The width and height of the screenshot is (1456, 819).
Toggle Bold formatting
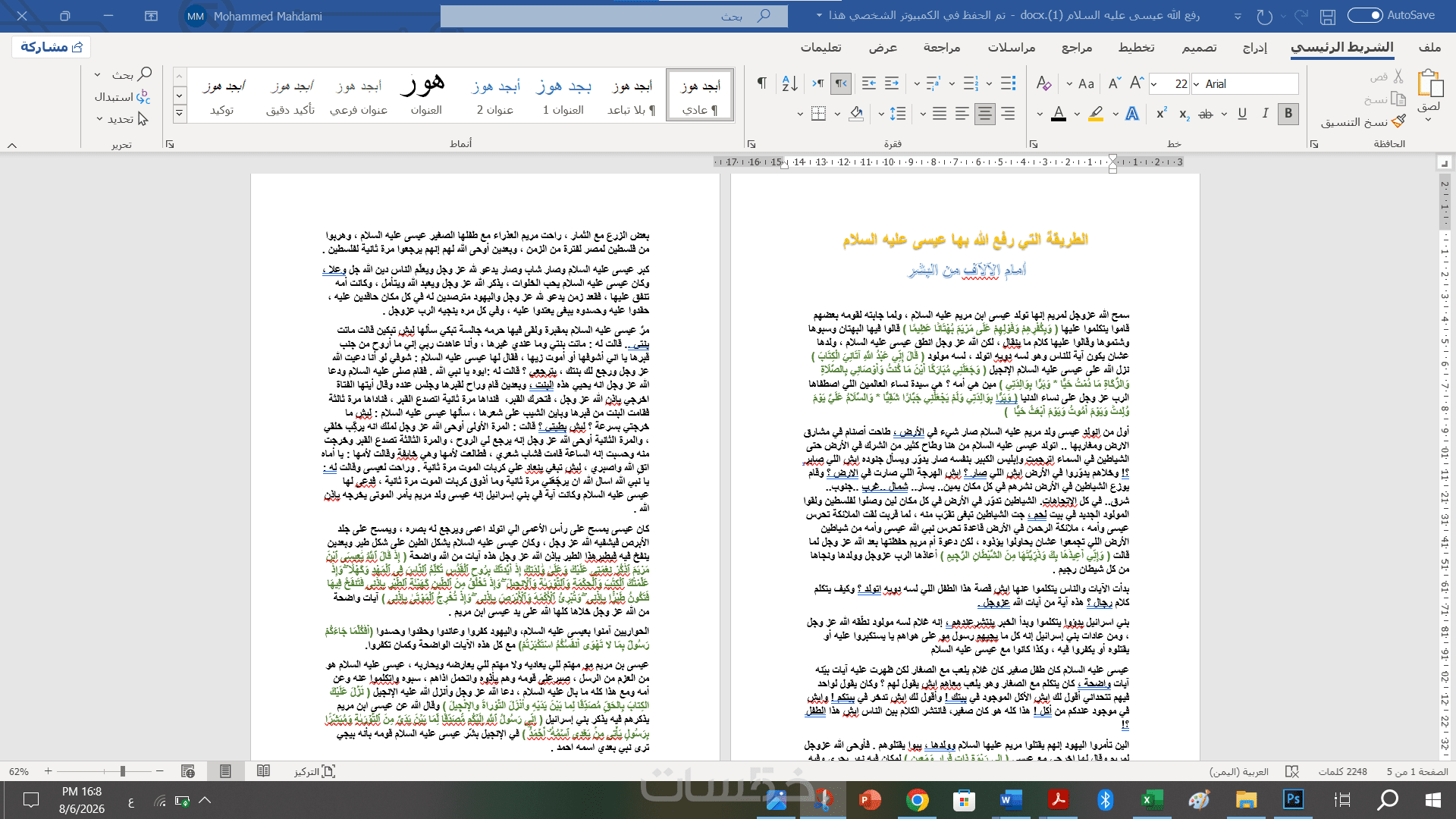click(x=1288, y=114)
